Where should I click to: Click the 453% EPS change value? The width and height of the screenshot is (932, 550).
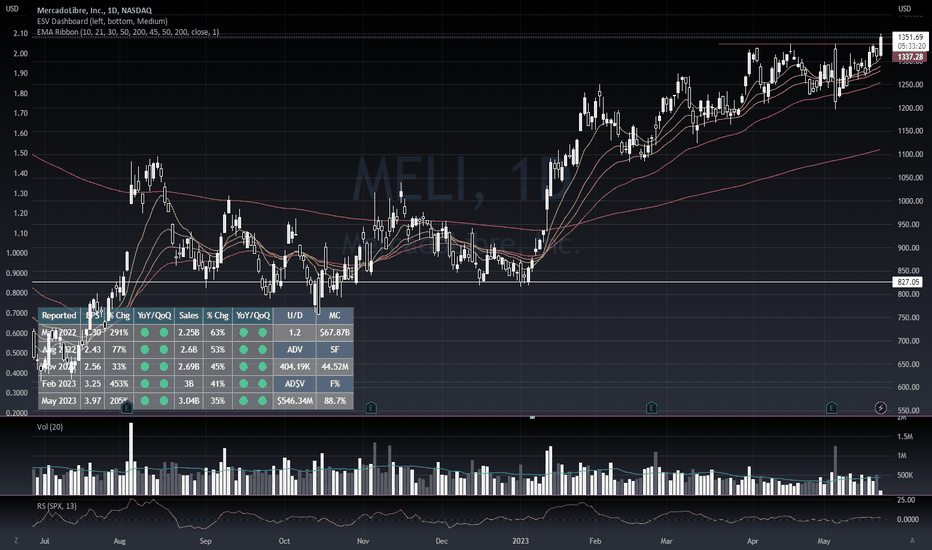[x=119, y=384]
